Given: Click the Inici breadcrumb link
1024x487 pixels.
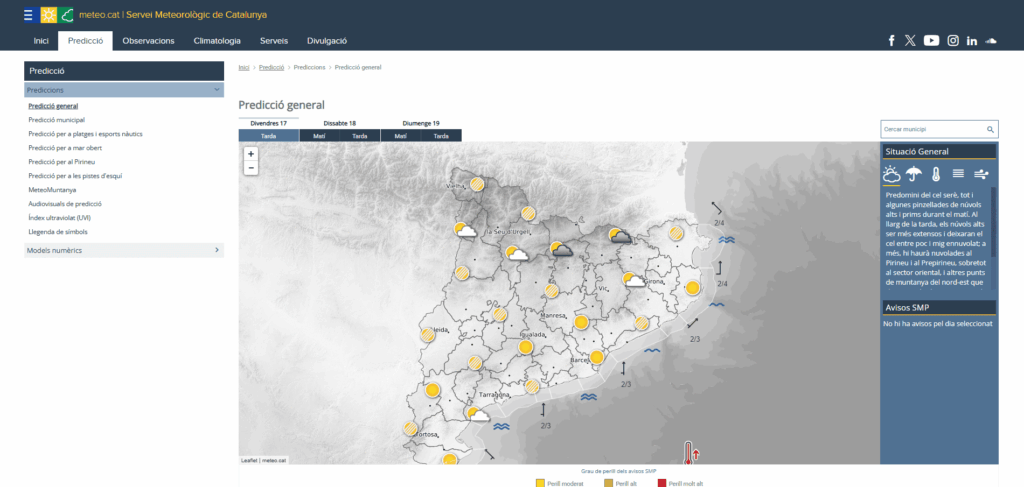Looking at the screenshot, I should tap(244, 67).
